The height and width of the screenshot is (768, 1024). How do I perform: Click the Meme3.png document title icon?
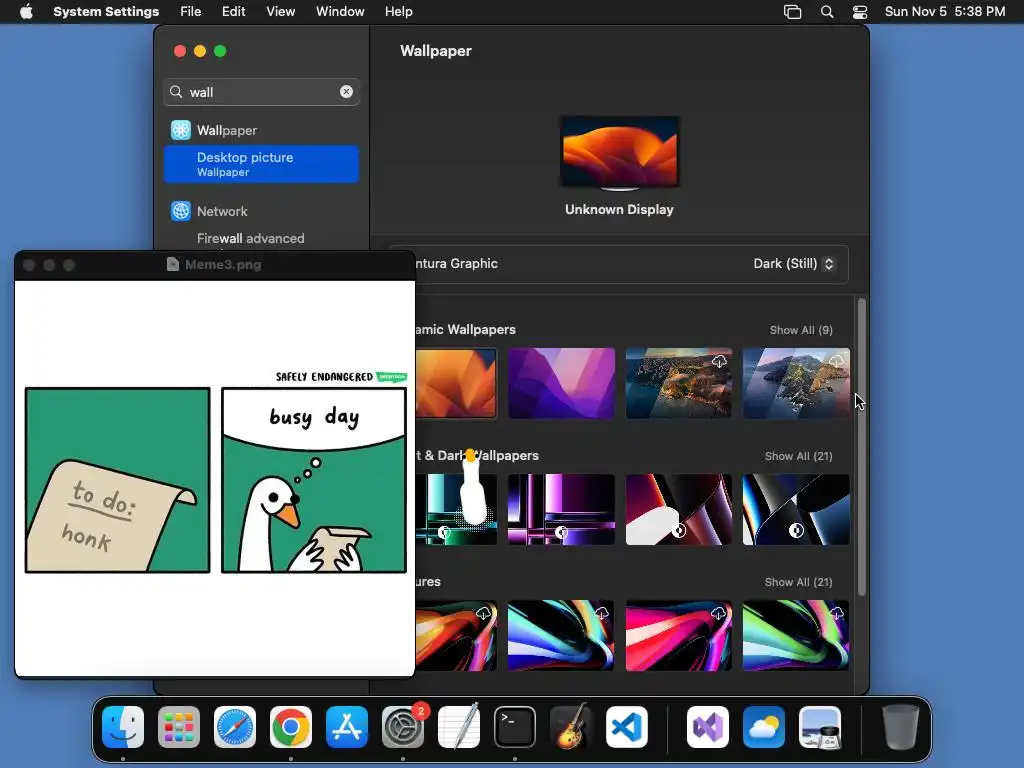172,264
